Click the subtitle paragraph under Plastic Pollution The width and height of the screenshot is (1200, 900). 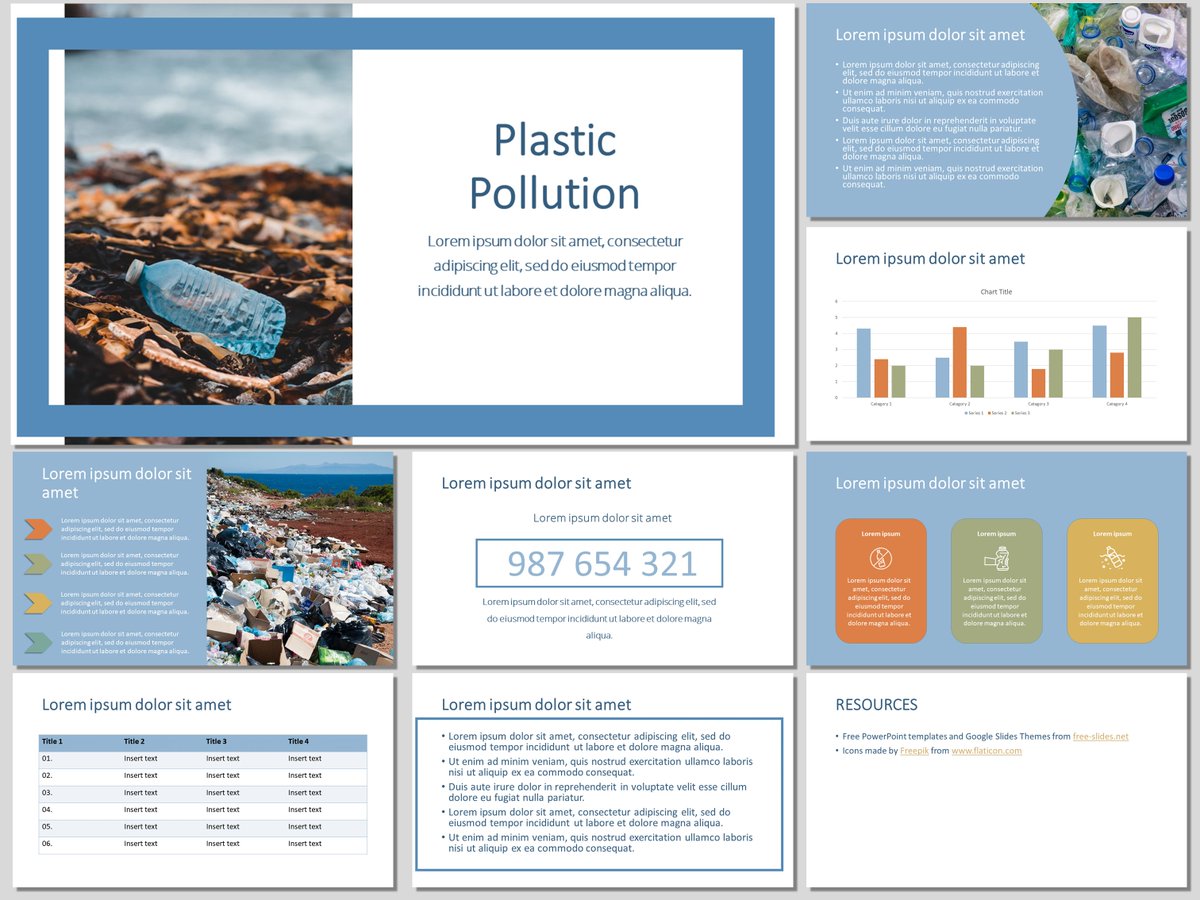coord(555,266)
